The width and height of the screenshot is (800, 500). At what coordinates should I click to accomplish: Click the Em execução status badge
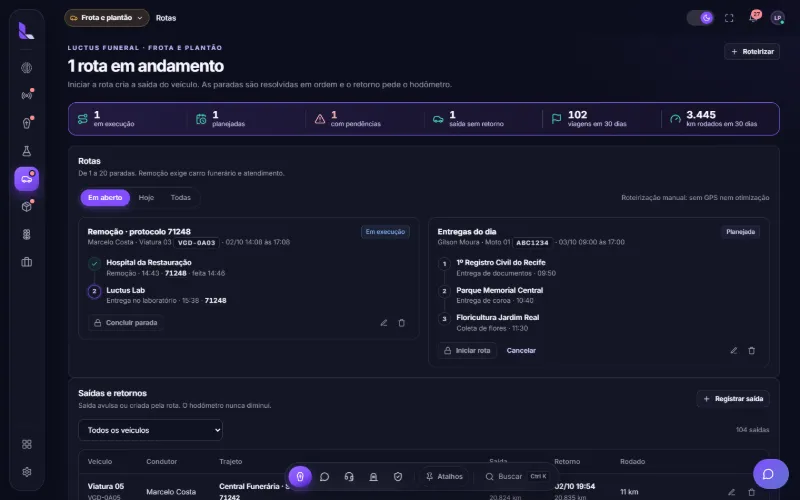click(x=385, y=232)
